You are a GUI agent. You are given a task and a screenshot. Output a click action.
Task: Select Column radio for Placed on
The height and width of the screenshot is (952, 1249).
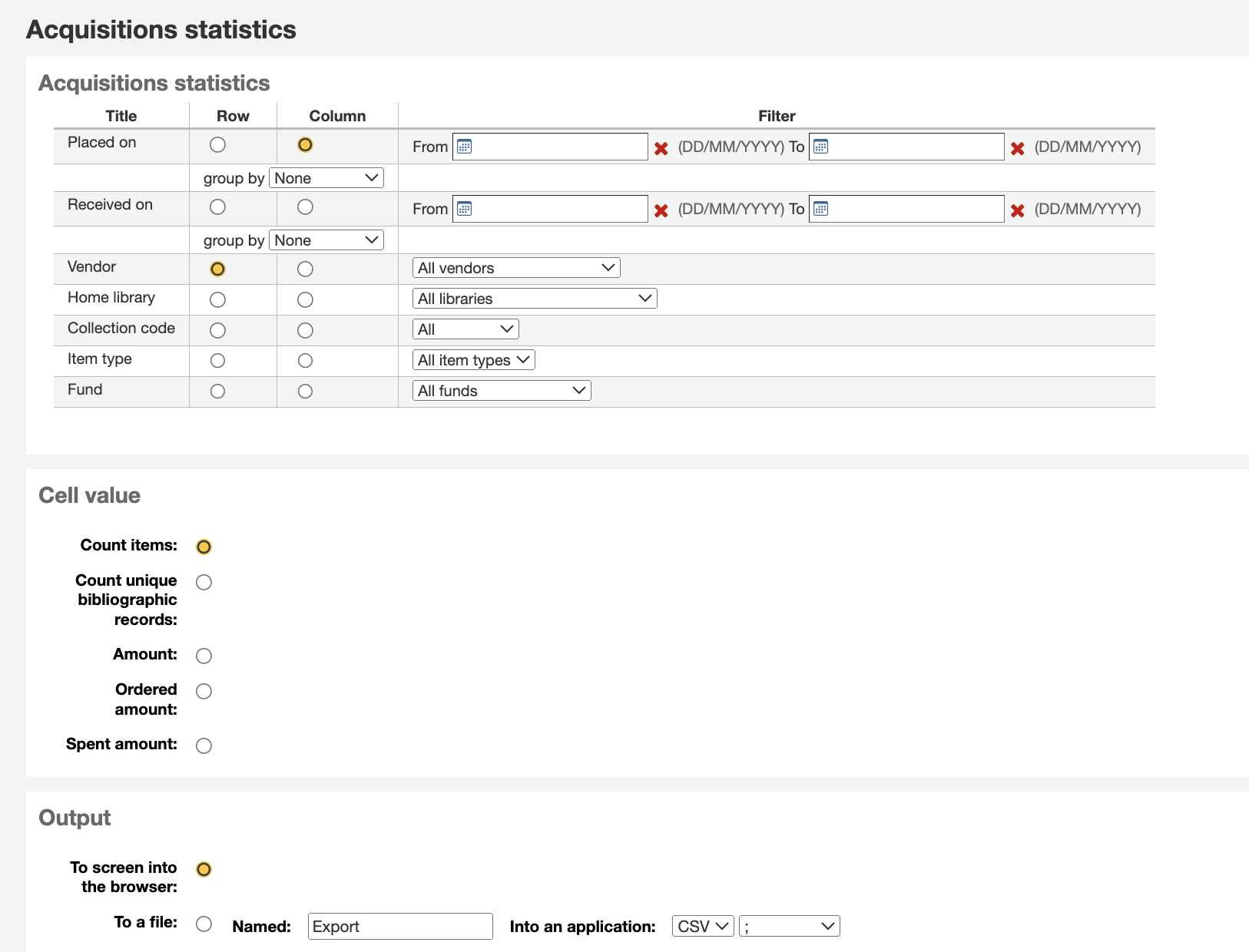pyautogui.click(x=305, y=144)
